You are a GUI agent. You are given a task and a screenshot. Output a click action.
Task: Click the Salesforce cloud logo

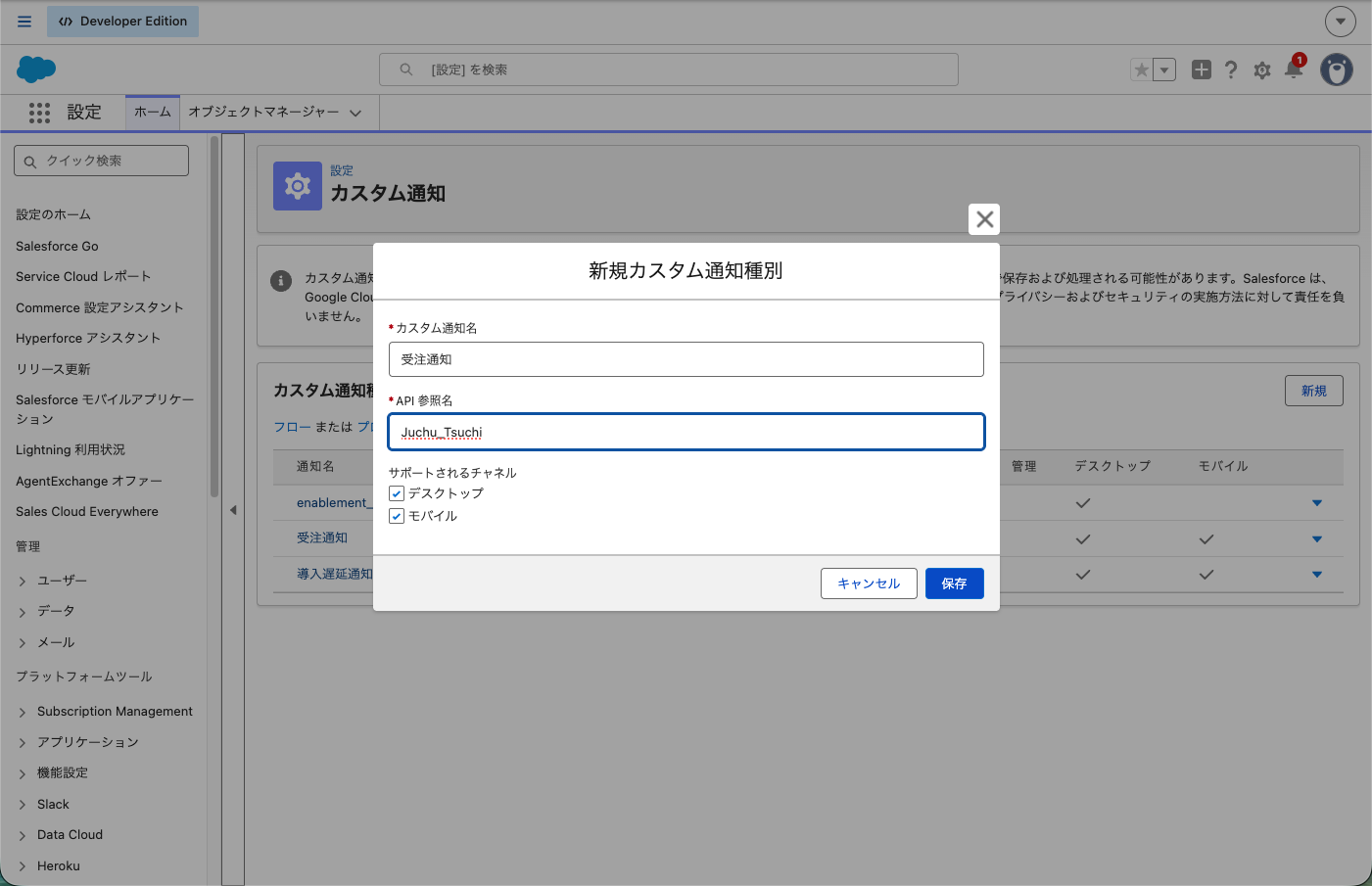click(x=36, y=70)
